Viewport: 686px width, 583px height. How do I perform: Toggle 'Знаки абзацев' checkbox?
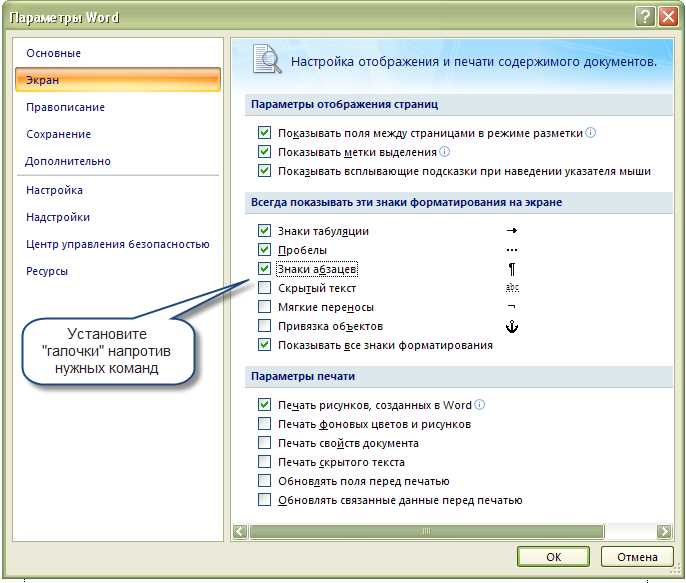[x=264, y=269]
